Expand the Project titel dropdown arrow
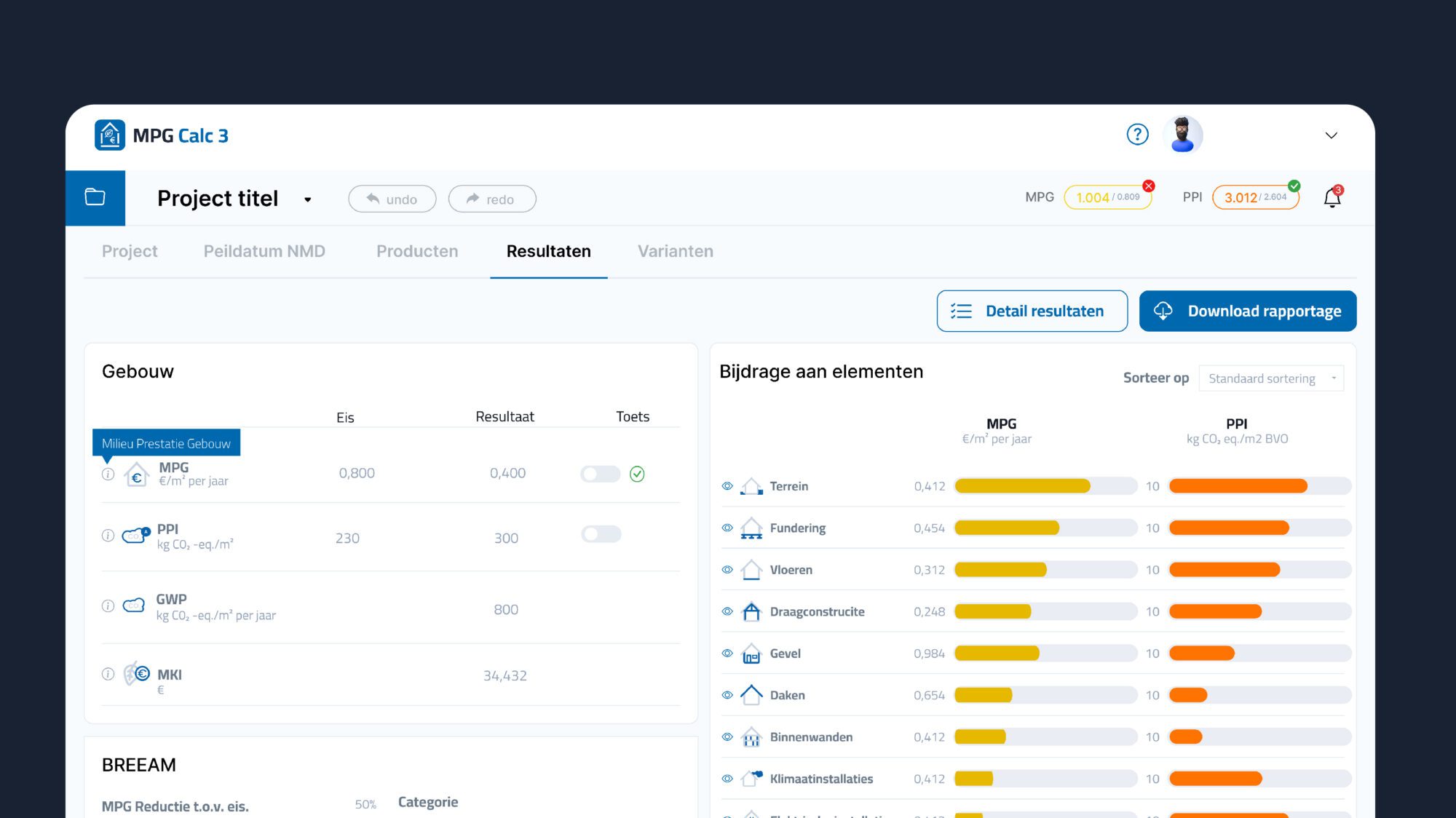 308,199
